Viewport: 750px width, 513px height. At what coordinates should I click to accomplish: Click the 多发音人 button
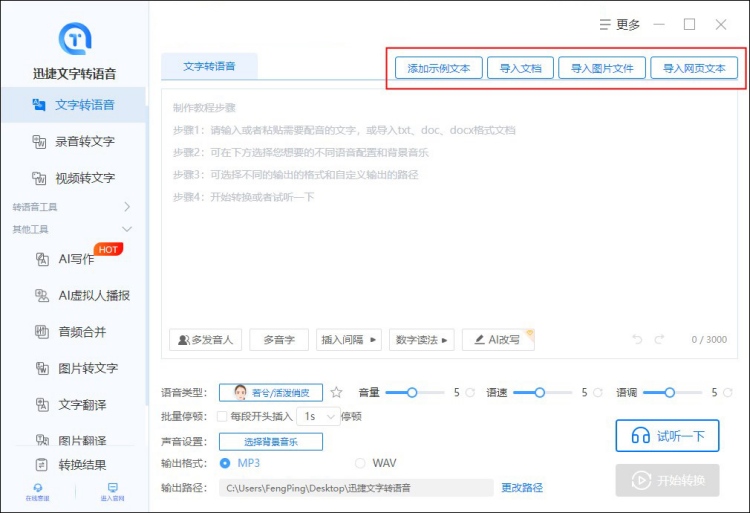206,339
